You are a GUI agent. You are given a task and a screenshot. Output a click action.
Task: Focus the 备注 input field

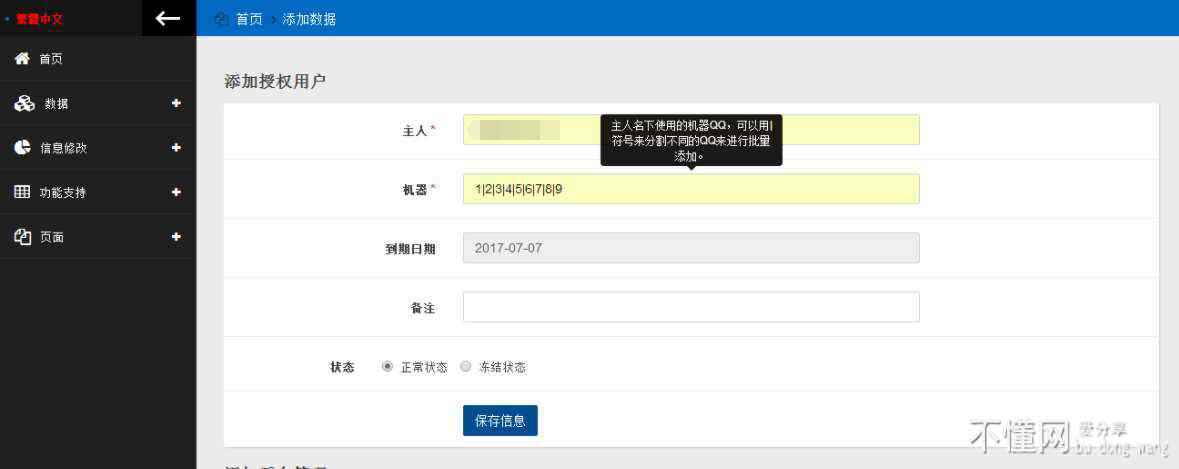pyautogui.click(x=691, y=307)
